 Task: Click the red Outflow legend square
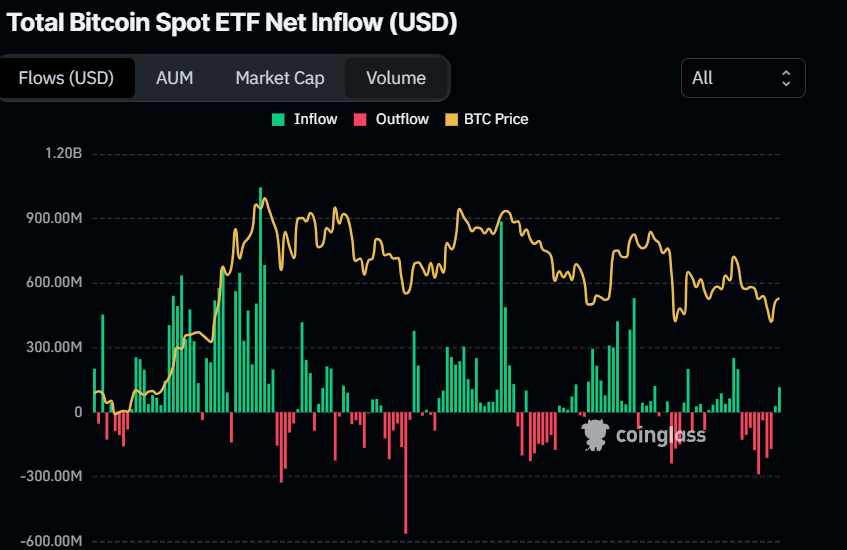360,119
